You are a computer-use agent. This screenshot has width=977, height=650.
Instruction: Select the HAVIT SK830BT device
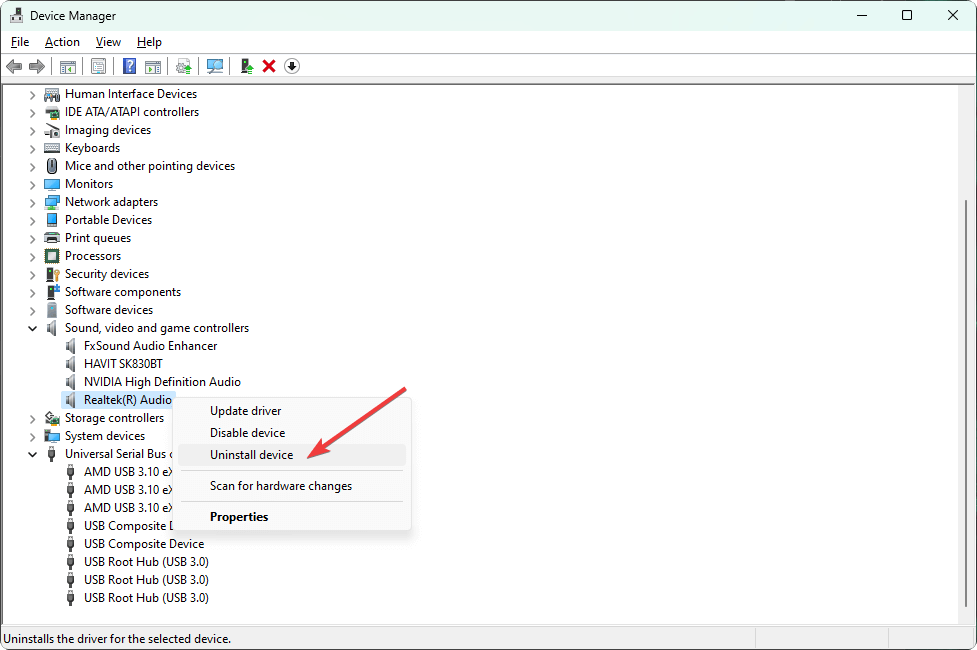(x=123, y=364)
